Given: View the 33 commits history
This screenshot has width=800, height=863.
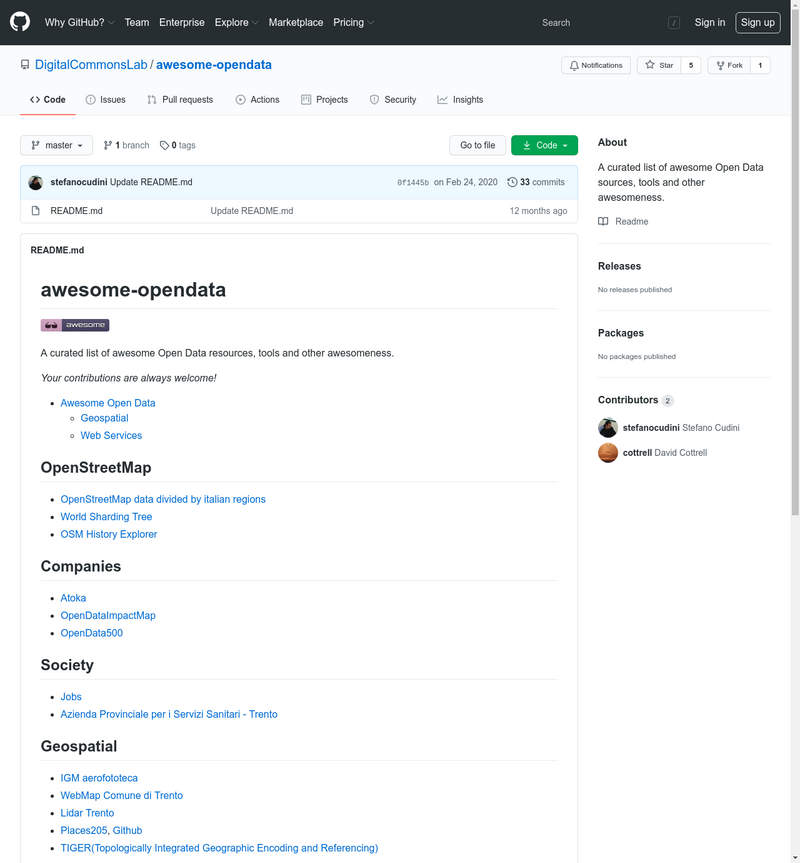Looking at the screenshot, I should [536, 182].
